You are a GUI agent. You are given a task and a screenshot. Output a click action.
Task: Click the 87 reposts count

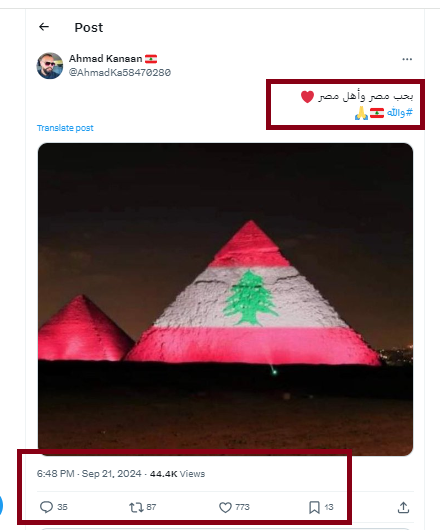(x=151, y=507)
